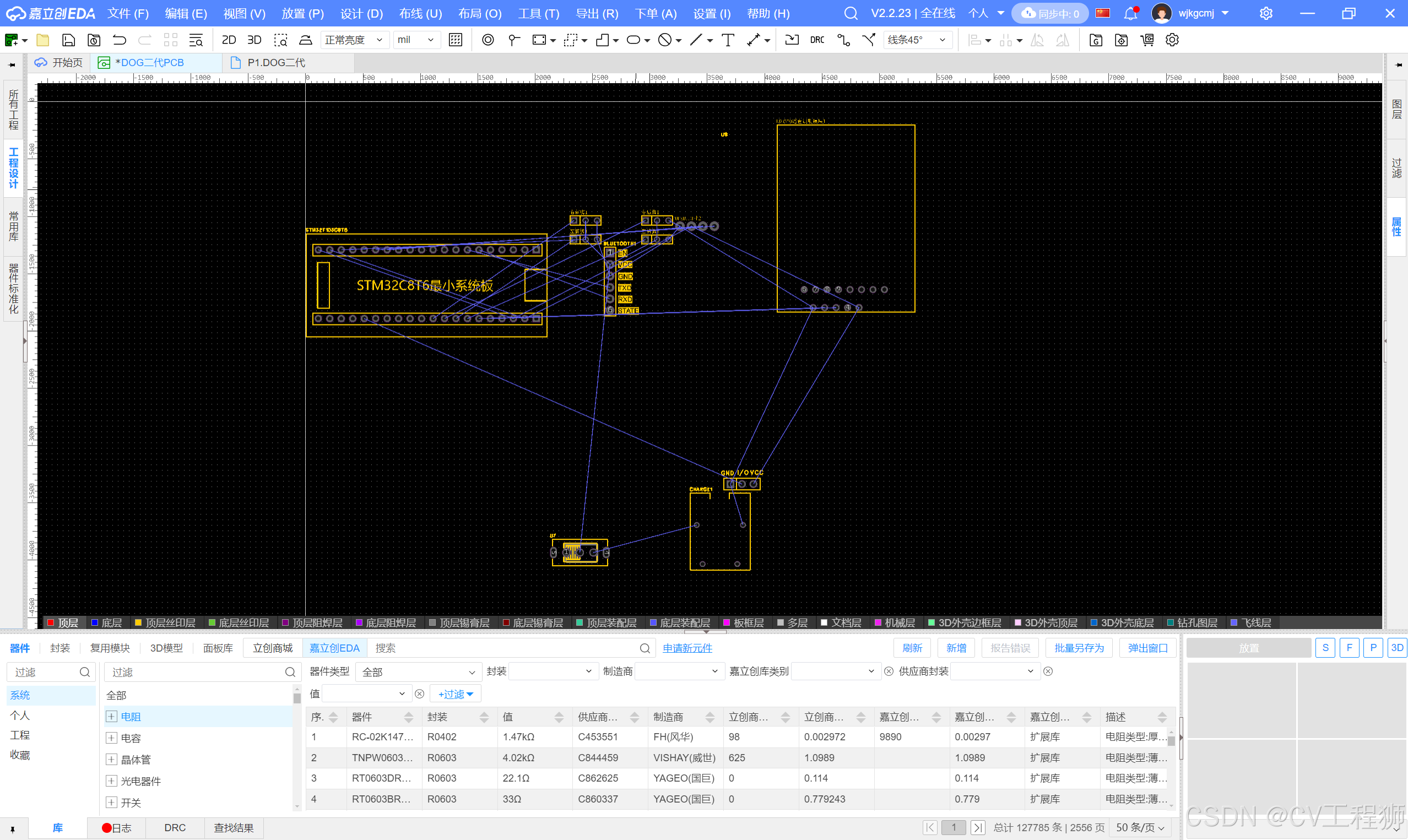Image resolution: width=1408 pixels, height=840 pixels.
Task: Click the notification bell icon
Action: tap(1131, 13)
